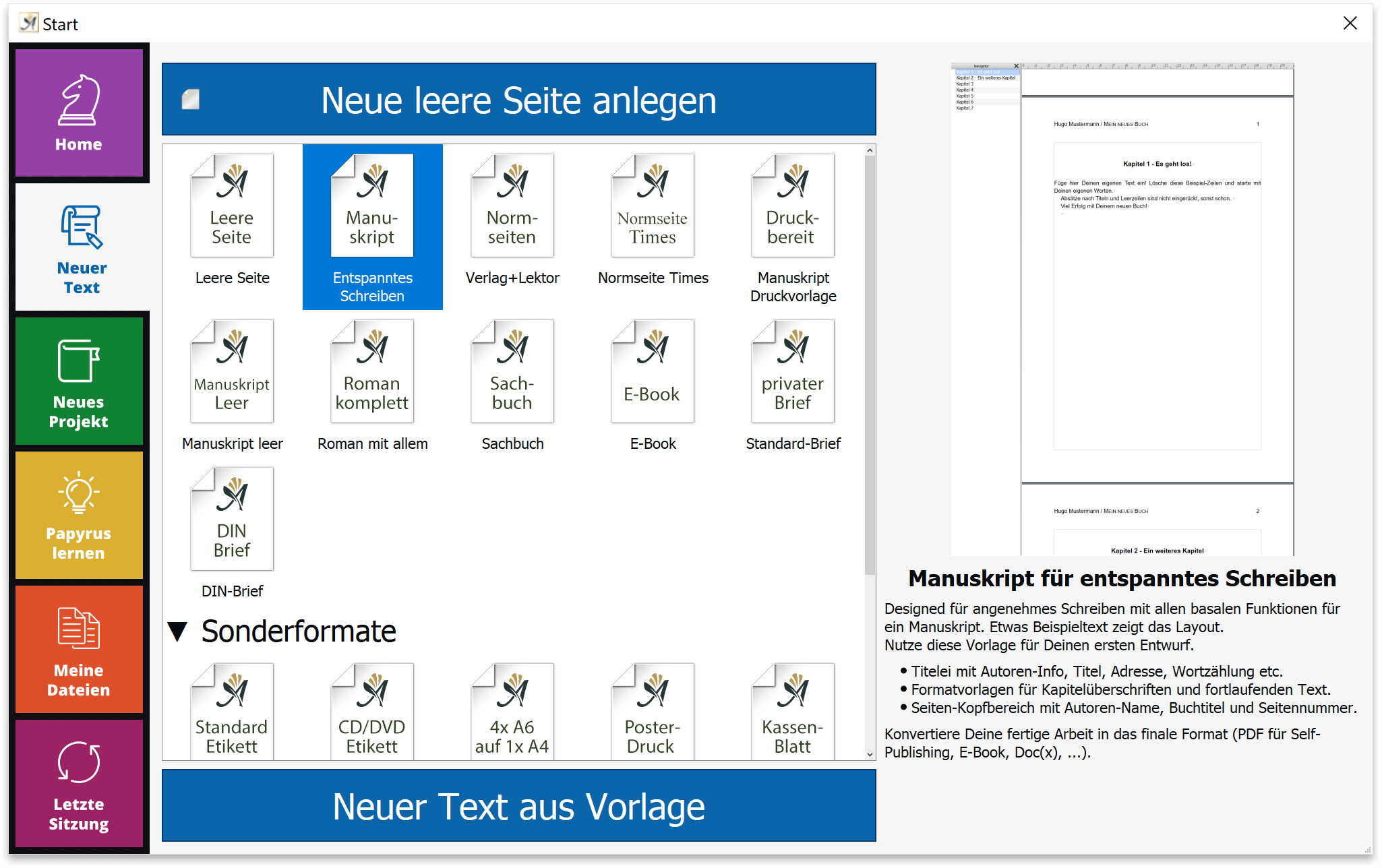Viewport: 1382px width, 868px height.
Task: Pick the Normseiten Verlag+Lektor template
Action: pyautogui.click(x=512, y=206)
